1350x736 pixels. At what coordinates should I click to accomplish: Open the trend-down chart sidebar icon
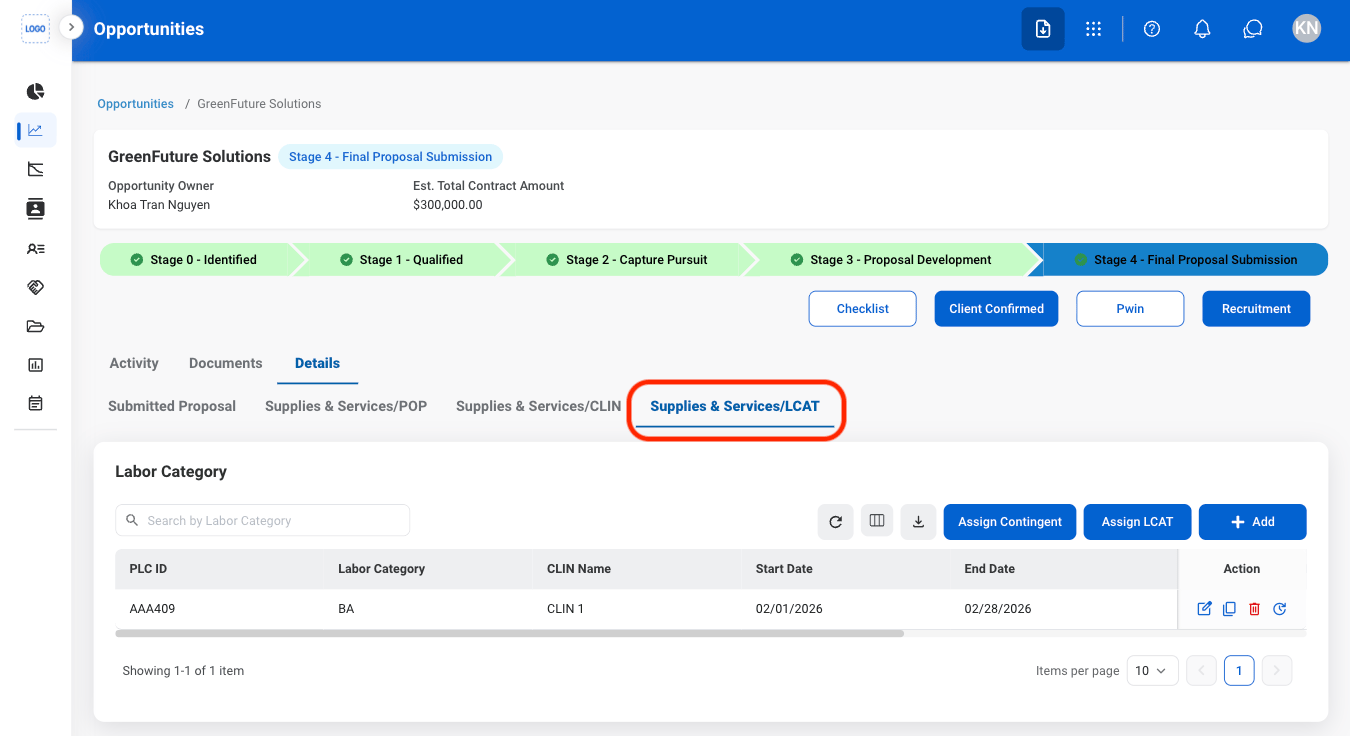pyautogui.click(x=36, y=169)
